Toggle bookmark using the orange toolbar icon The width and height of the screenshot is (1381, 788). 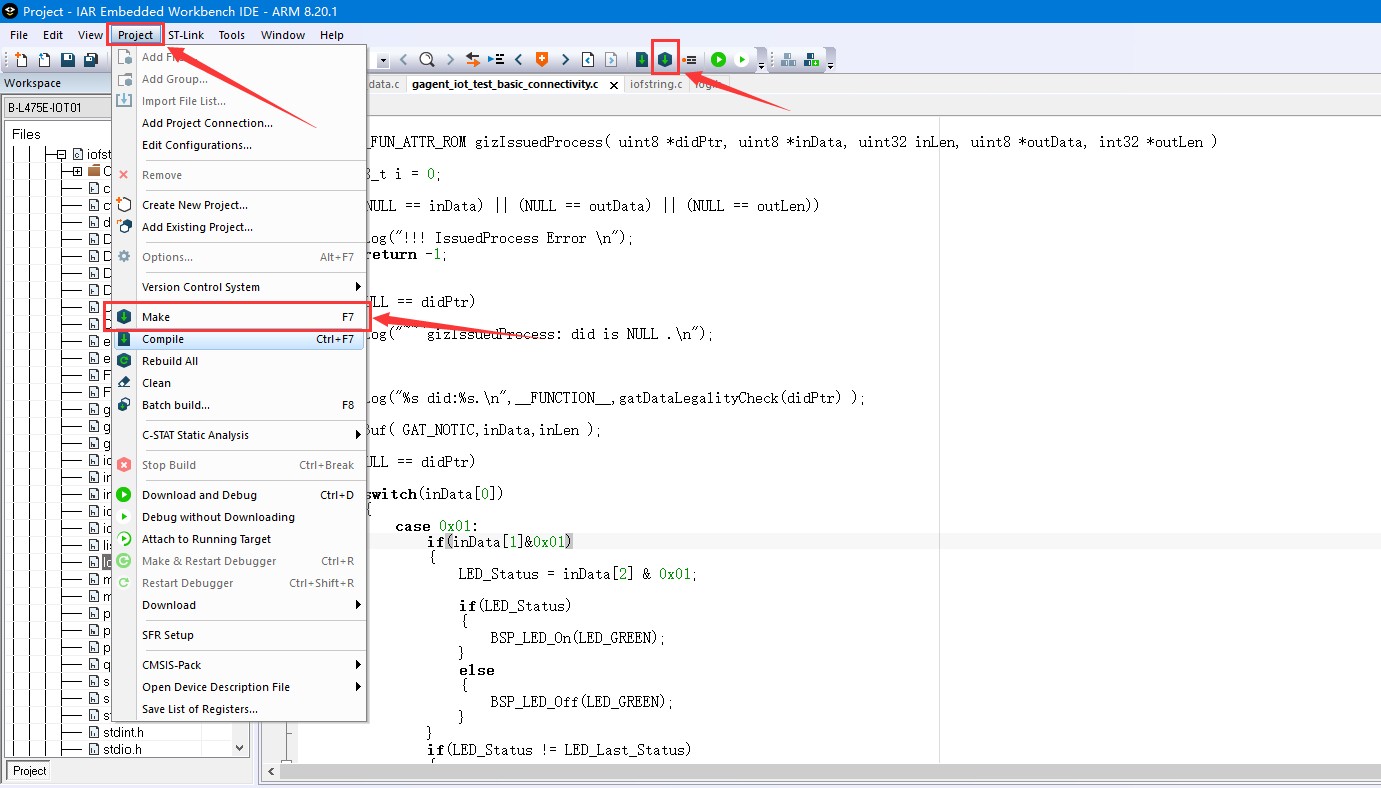tap(542, 60)
